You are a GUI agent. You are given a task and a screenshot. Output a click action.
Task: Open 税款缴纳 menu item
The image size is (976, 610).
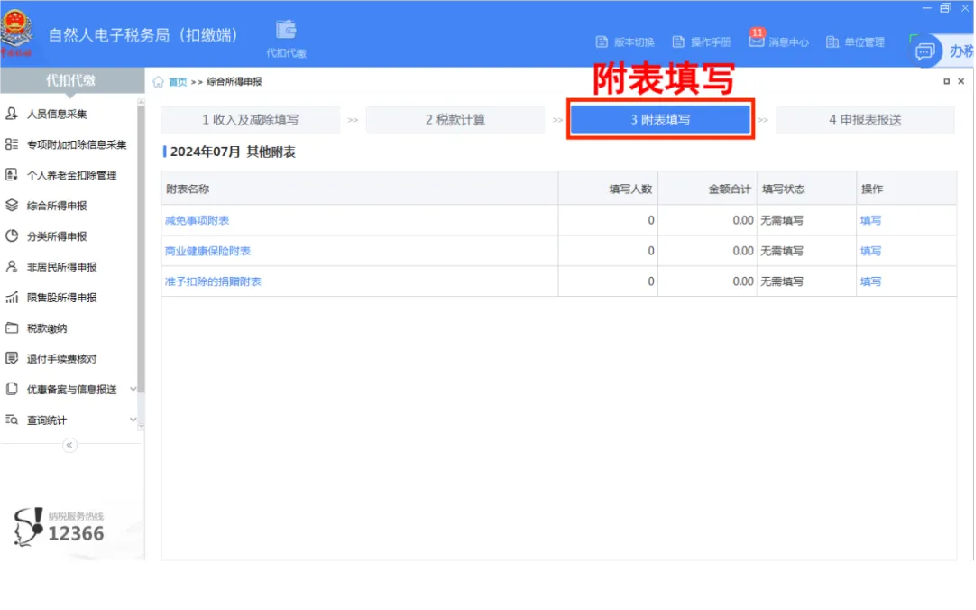tap(47, 329)
